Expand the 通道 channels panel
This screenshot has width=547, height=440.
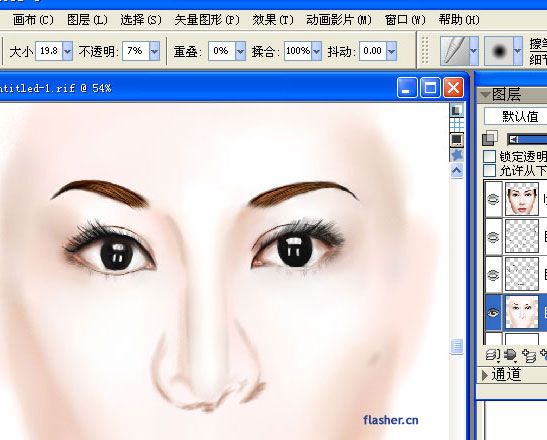point(485,375)
